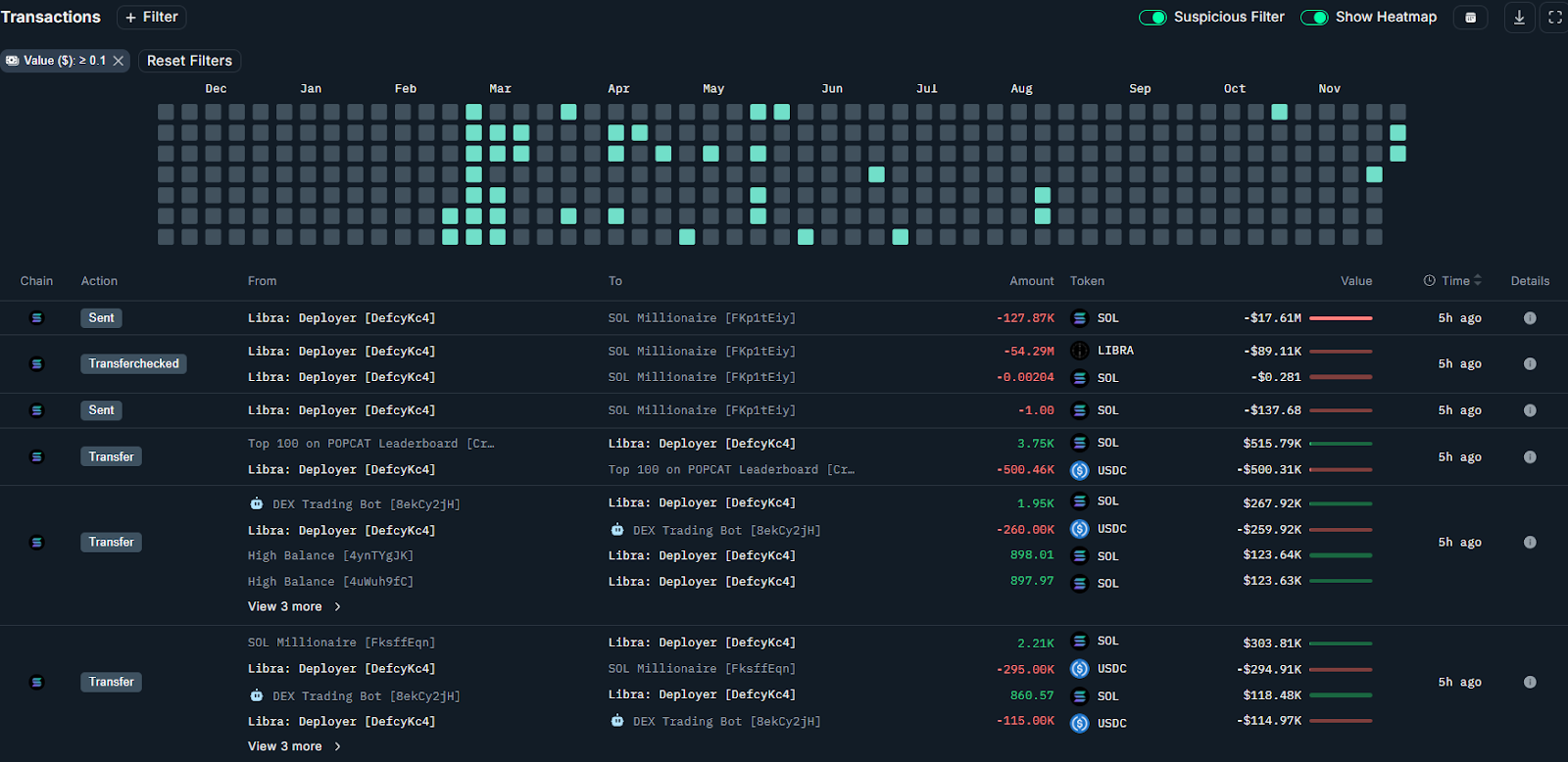Open SOL Millionaire [FKp1tEiy] address in first row
The width and height of the screenshot is (1568, 762).
point(702,318)
